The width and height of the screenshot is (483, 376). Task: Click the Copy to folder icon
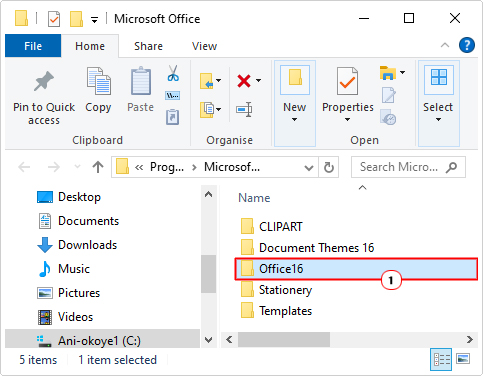[207, 110]
